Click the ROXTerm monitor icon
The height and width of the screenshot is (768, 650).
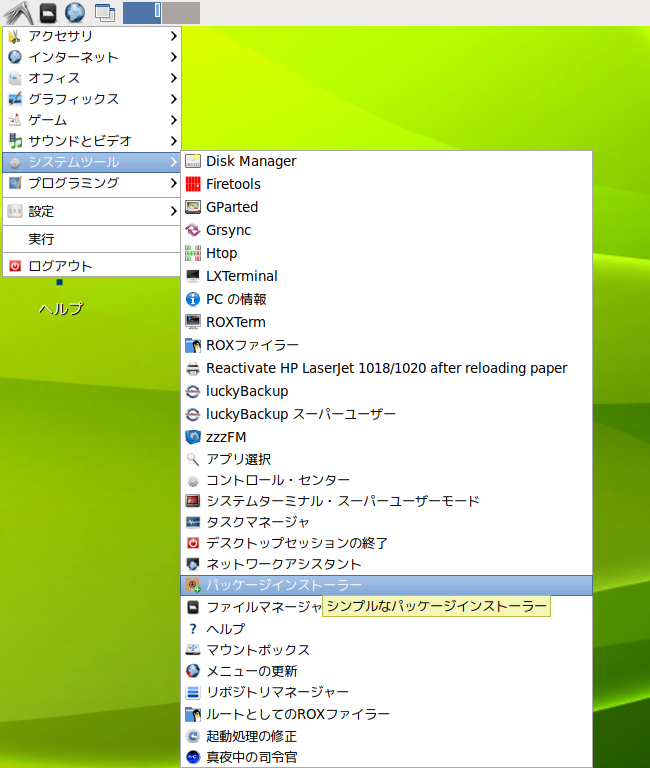pos(193,322)
